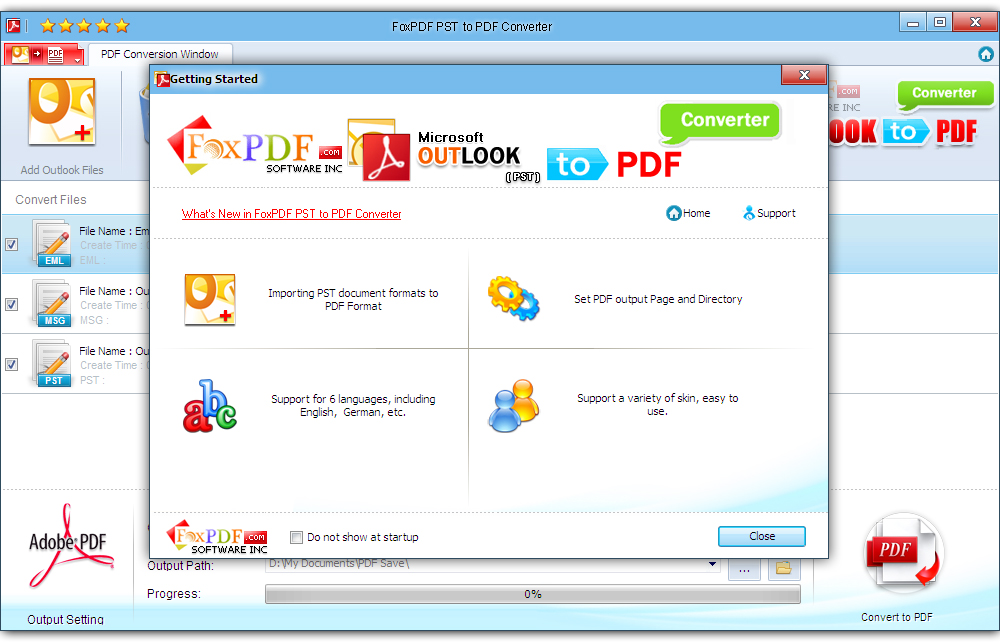Click the FoxPDF Software Inc banner logo
Viewport: 1000px width, 642px height.
254,146
